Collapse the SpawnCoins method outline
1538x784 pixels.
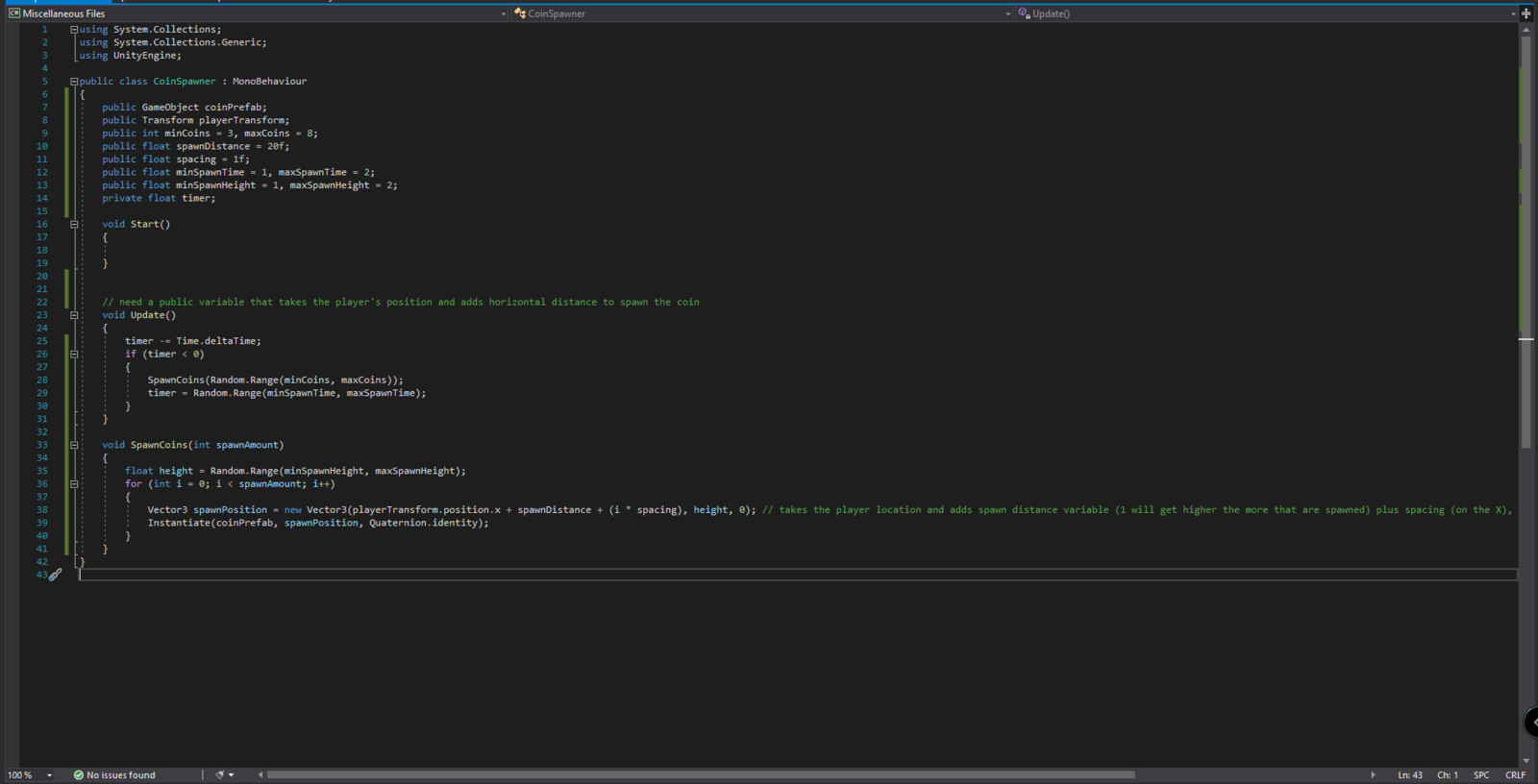pos(74,445)
